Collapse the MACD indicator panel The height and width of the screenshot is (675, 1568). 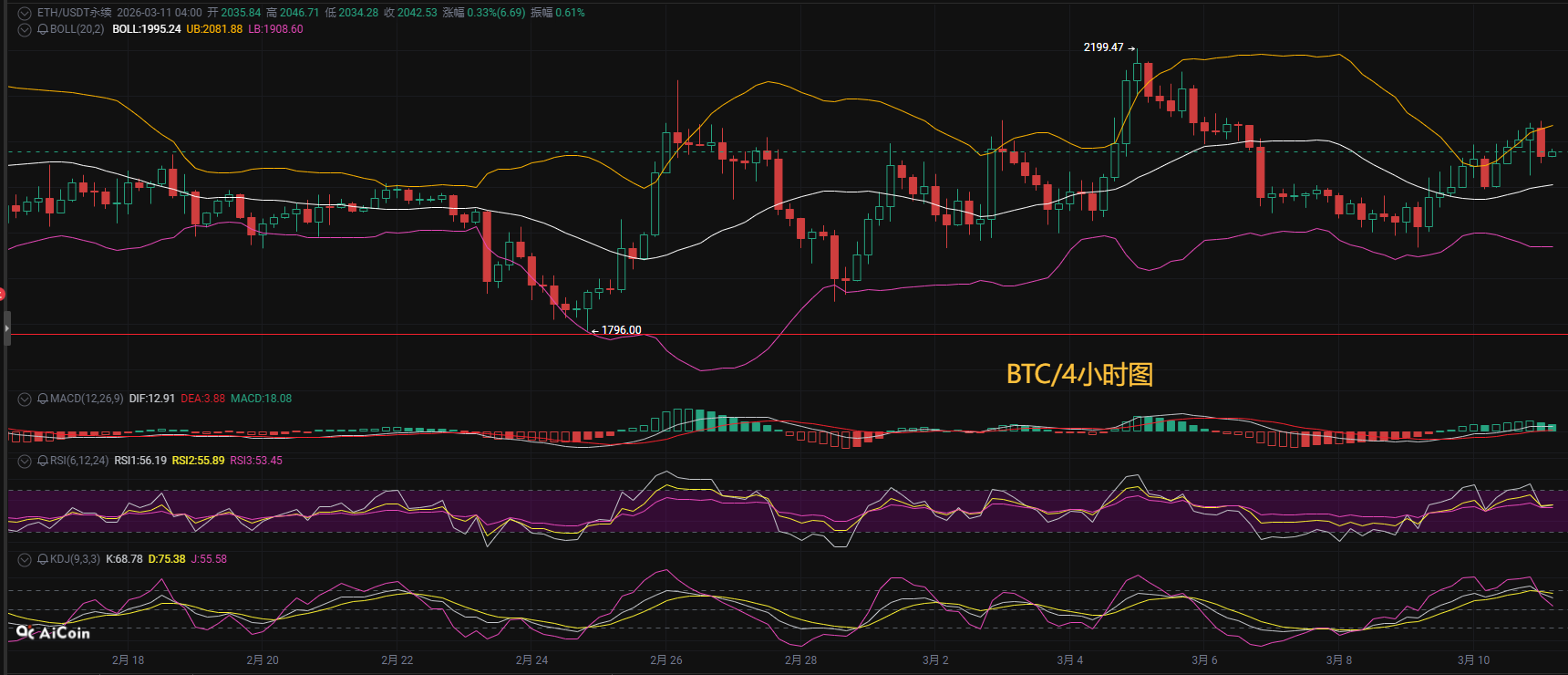pyautogui.click(x=25, y=399)
